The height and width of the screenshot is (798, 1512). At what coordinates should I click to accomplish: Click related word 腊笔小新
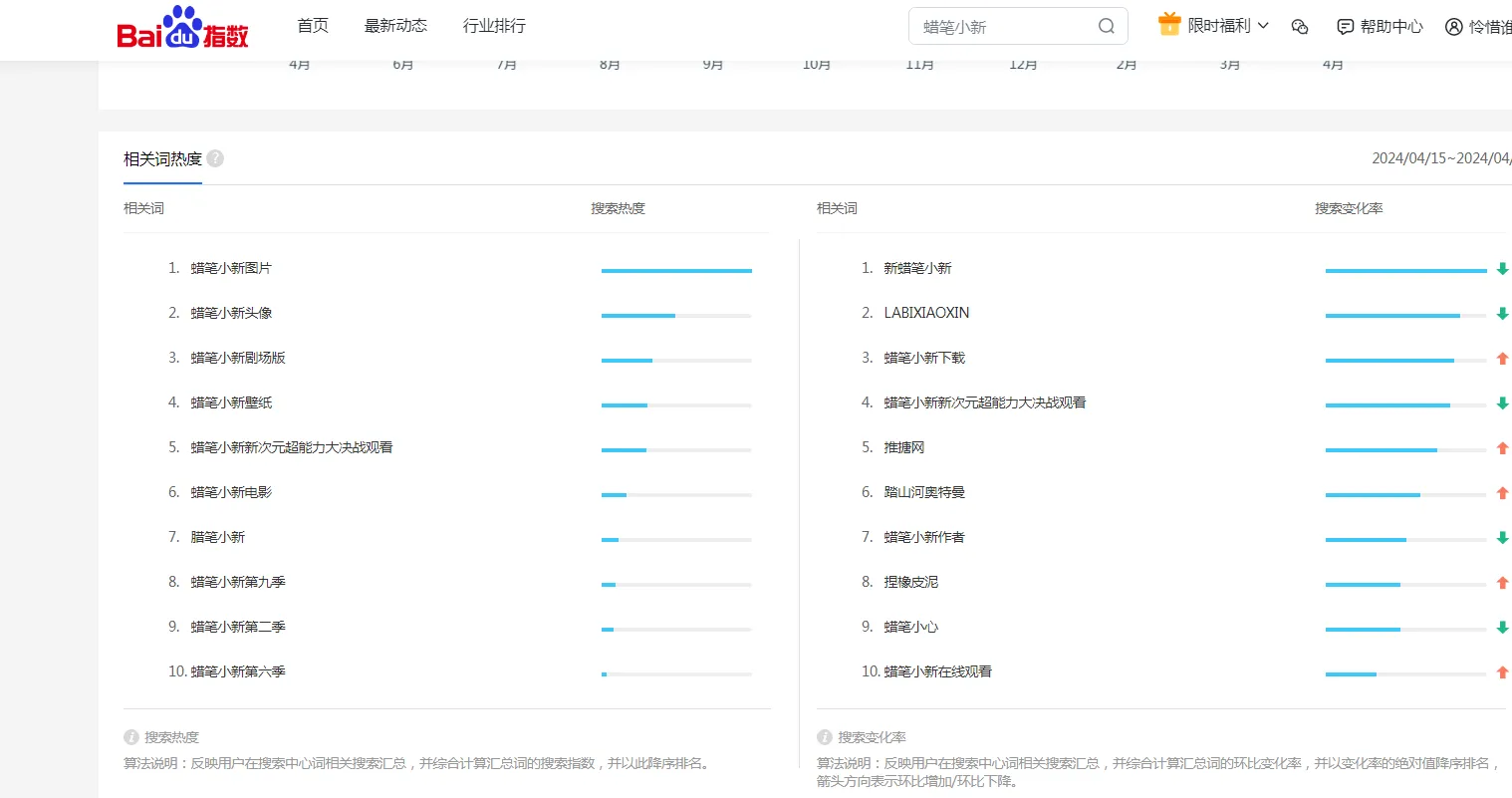[217, 537]
